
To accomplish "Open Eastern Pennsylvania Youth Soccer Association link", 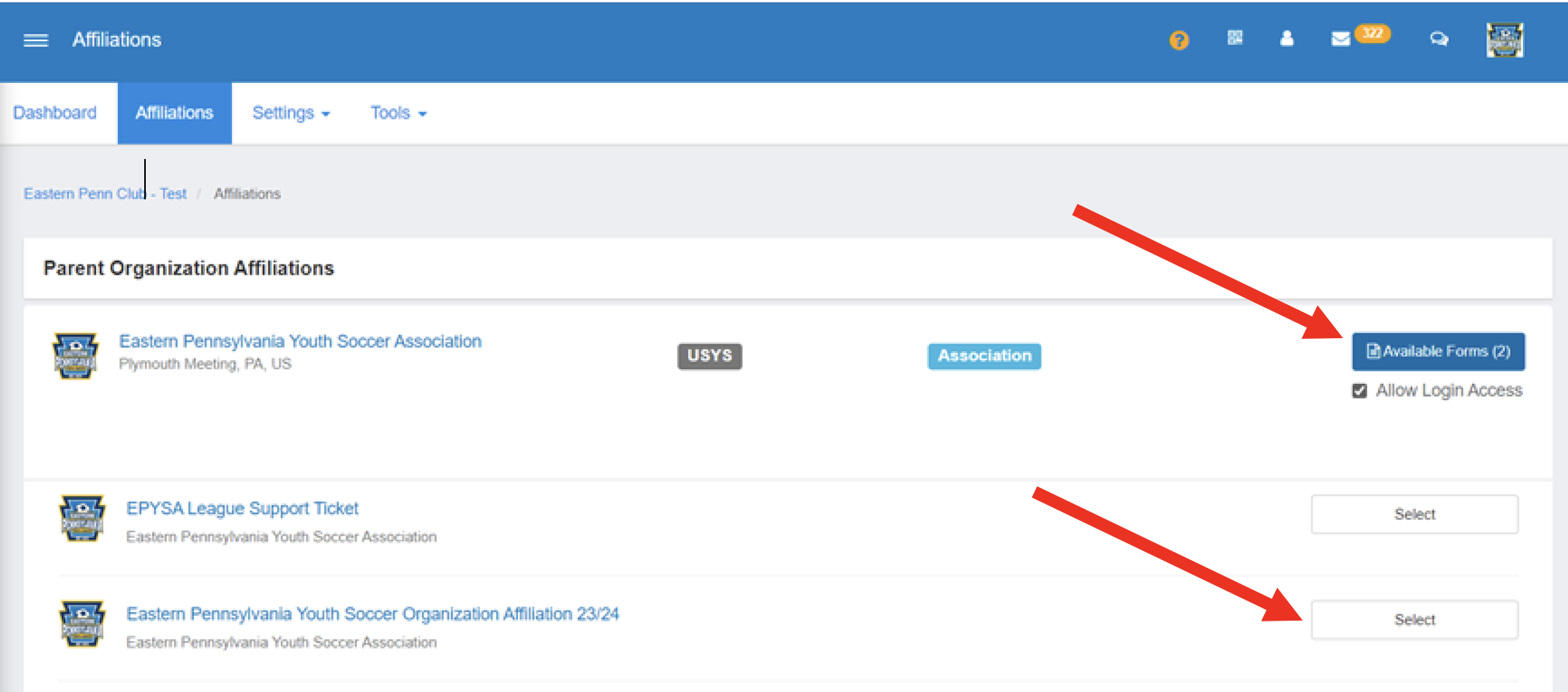I will coord(300,341).
